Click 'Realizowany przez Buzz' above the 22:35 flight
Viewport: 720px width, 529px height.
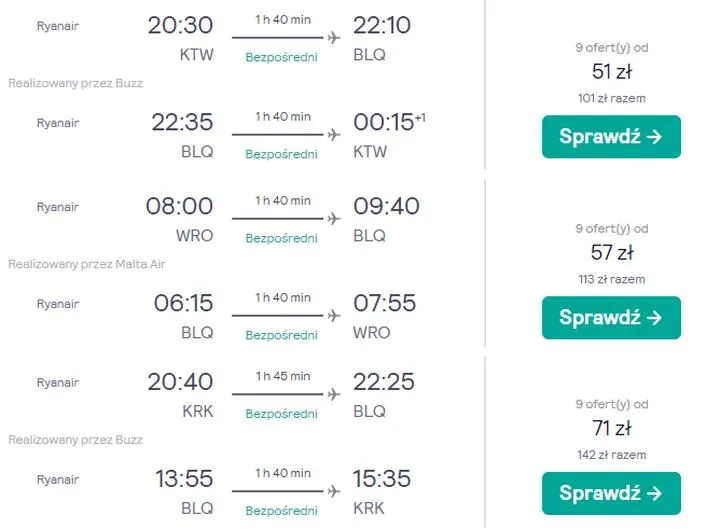(x=75, y=83)
